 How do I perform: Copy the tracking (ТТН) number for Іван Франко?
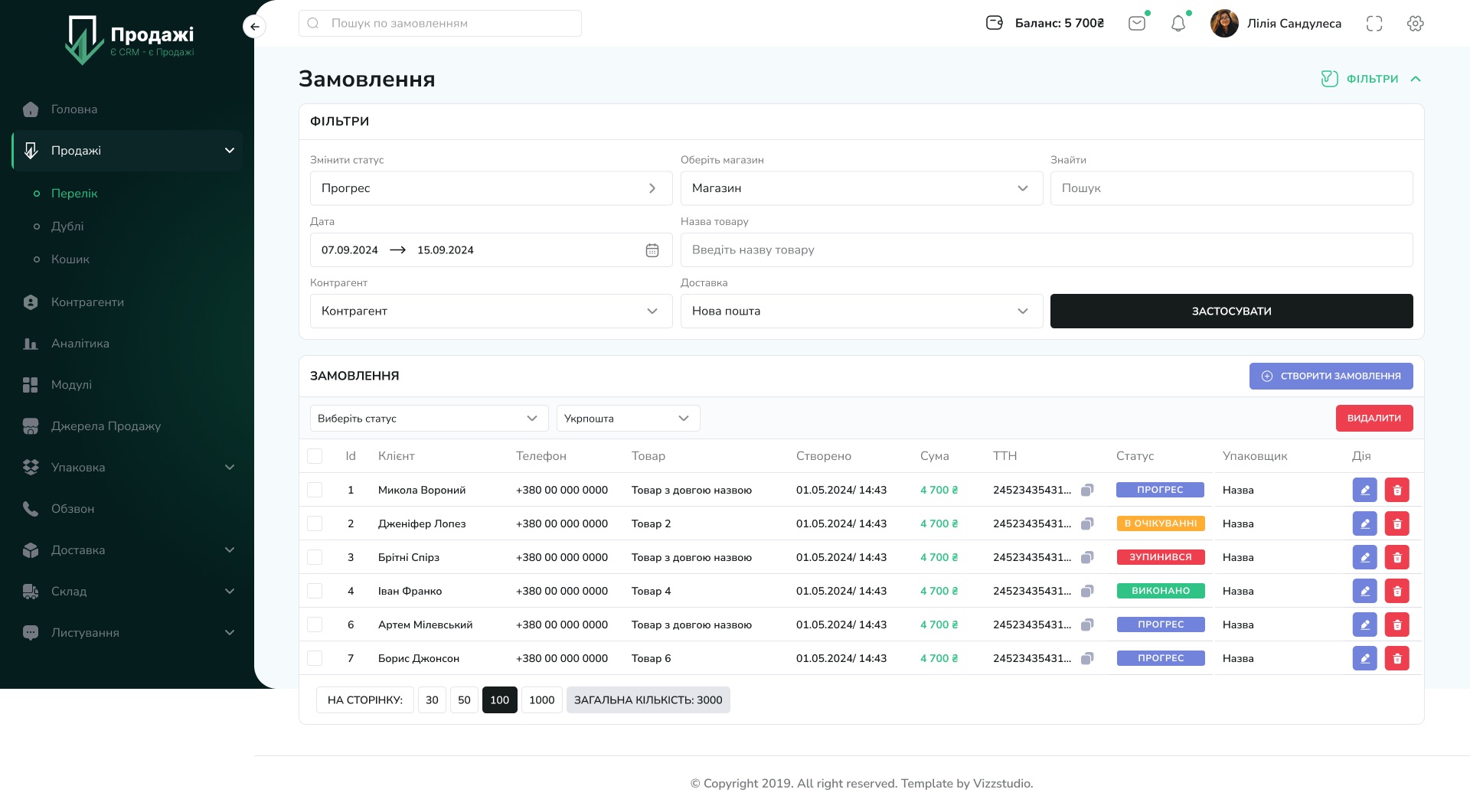(x=1087, y=591)
